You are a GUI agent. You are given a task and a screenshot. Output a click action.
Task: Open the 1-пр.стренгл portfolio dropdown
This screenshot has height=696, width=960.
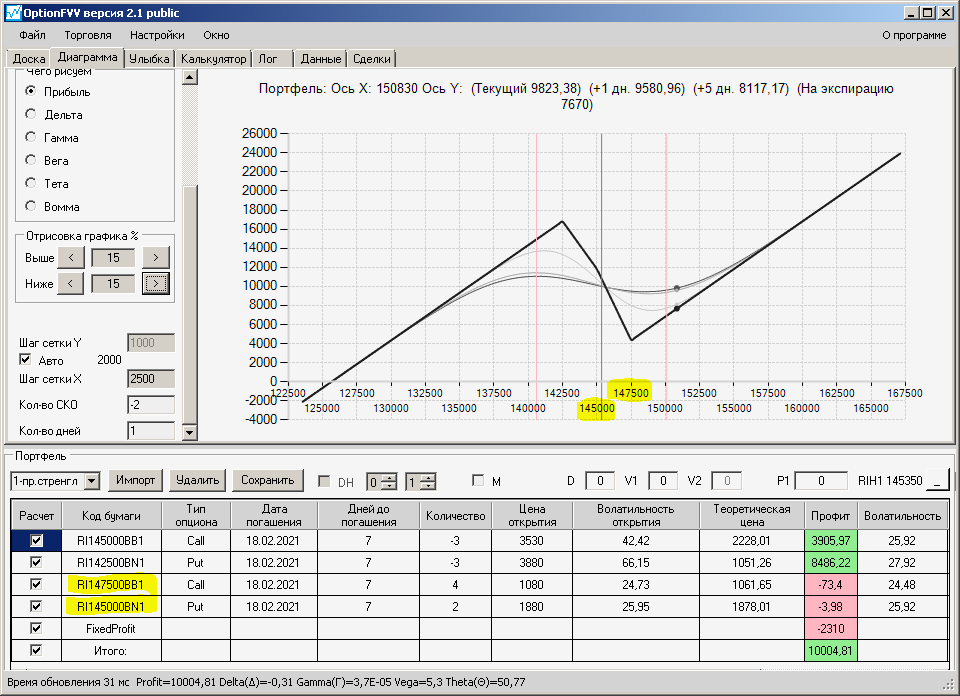[x=92, y=481]
